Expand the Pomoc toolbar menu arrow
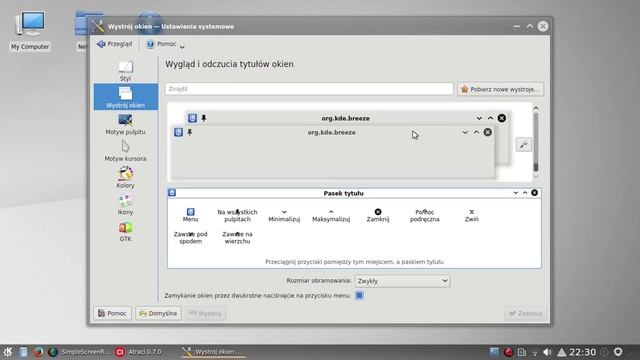The height and width of the screenshot is (360, 640). 182,47
